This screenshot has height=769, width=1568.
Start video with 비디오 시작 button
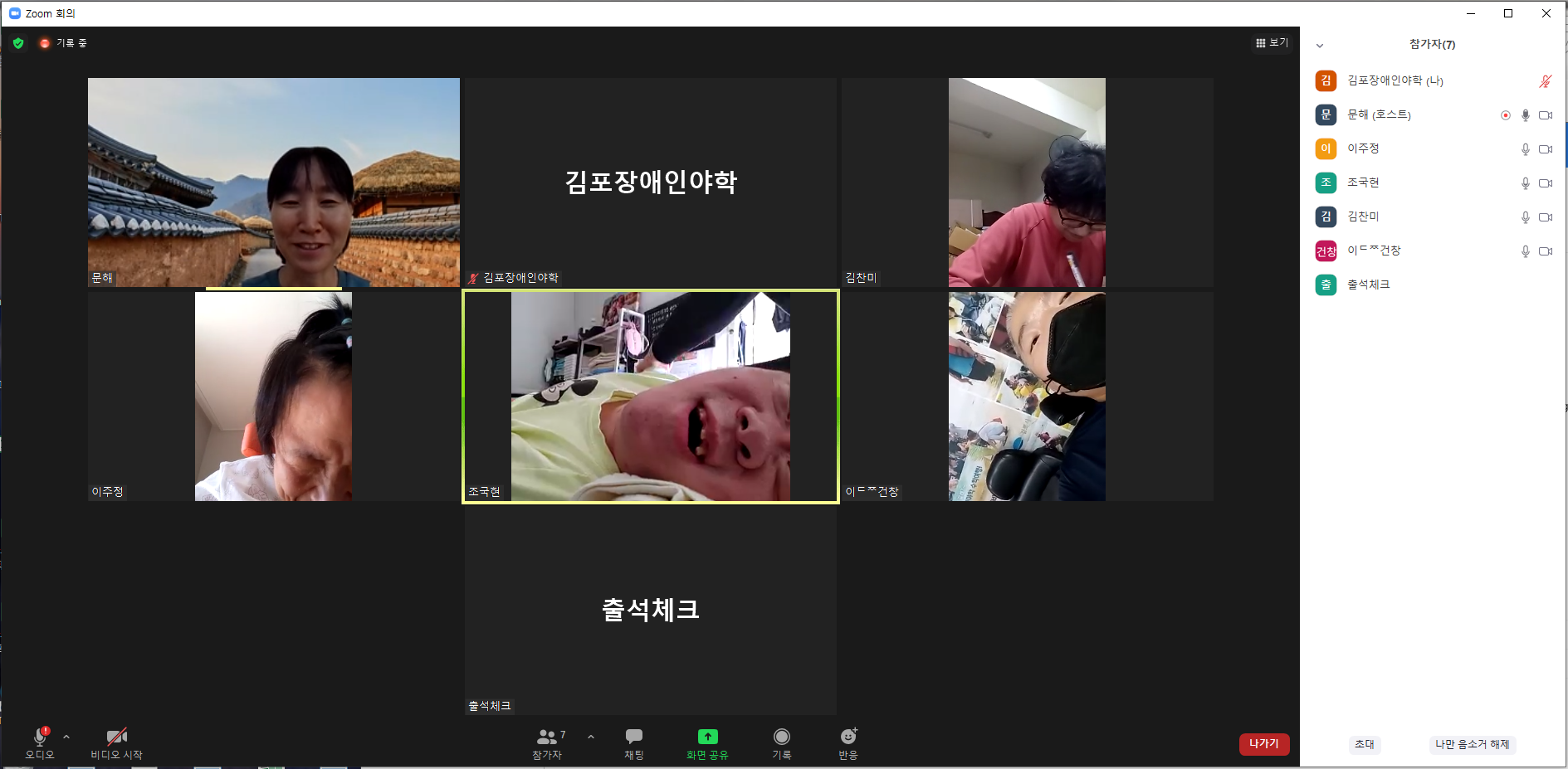coord(117,742)
